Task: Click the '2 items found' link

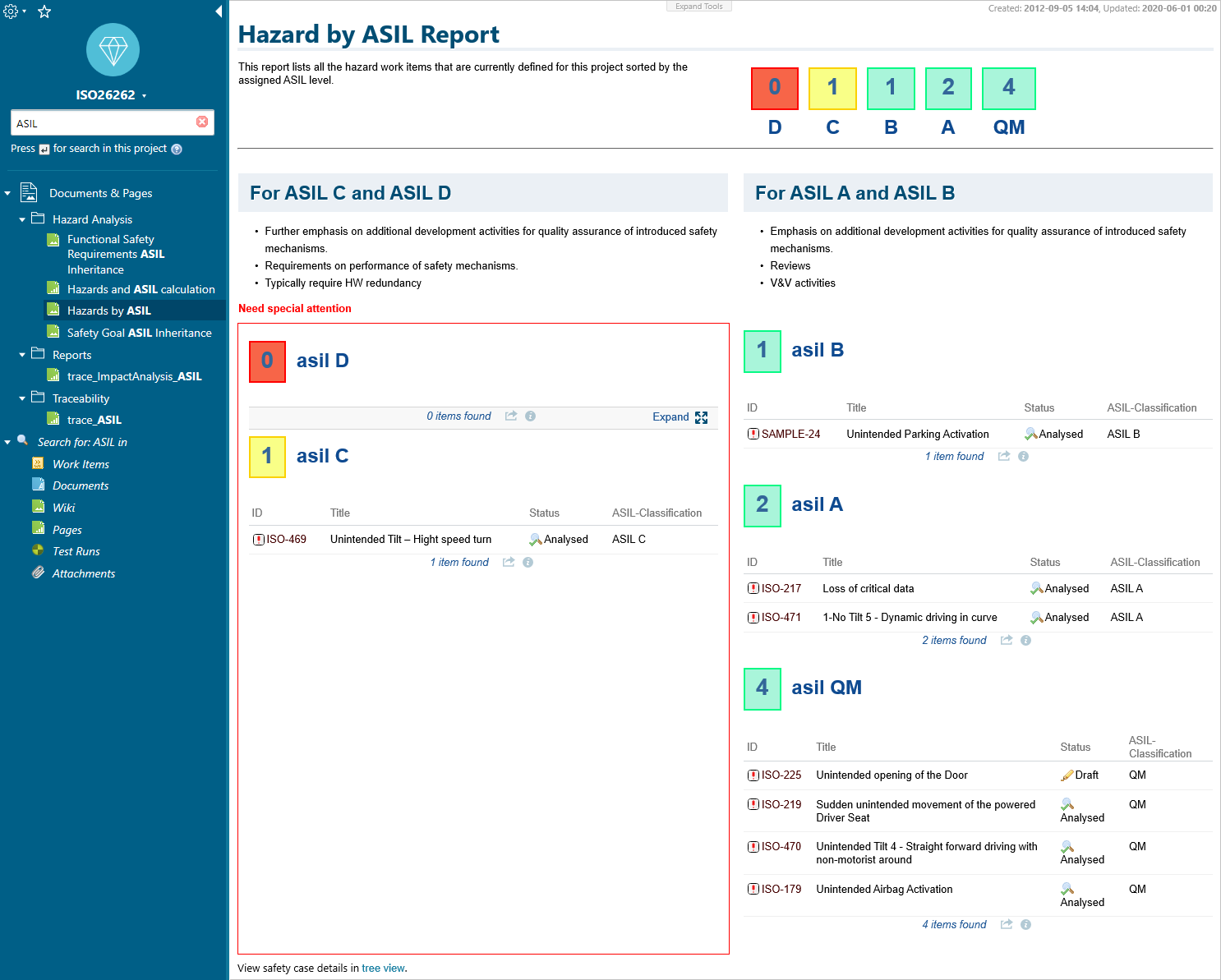Action: coord(954,641)
